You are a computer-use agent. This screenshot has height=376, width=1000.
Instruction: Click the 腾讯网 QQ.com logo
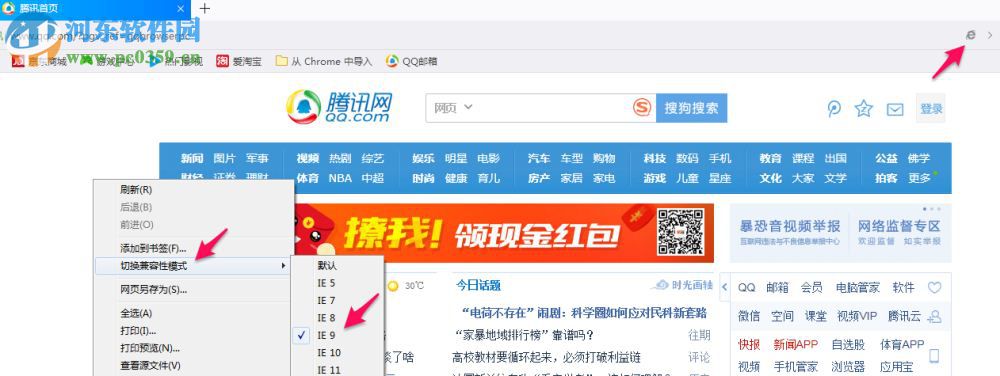point(339,106)
